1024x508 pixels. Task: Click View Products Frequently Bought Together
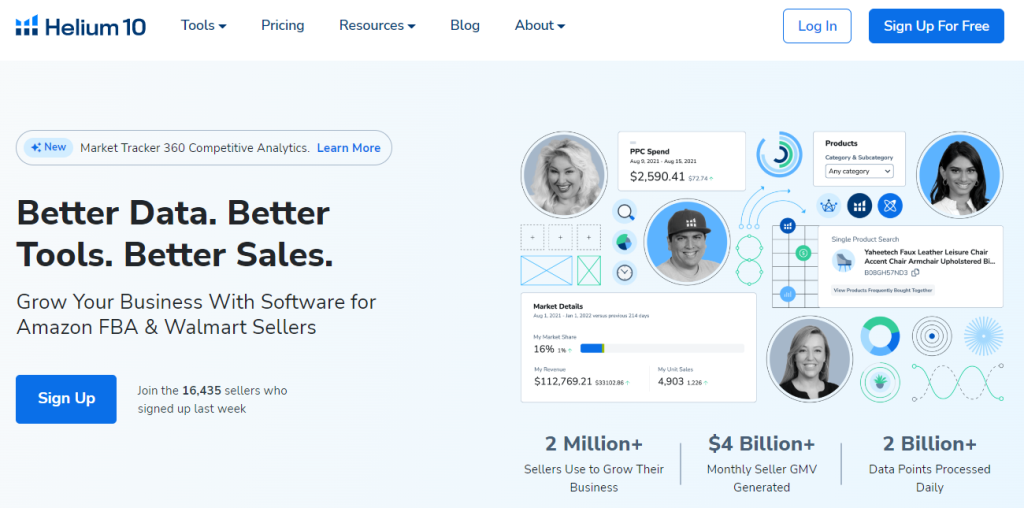pyautogui.click(x=883, y=290)
